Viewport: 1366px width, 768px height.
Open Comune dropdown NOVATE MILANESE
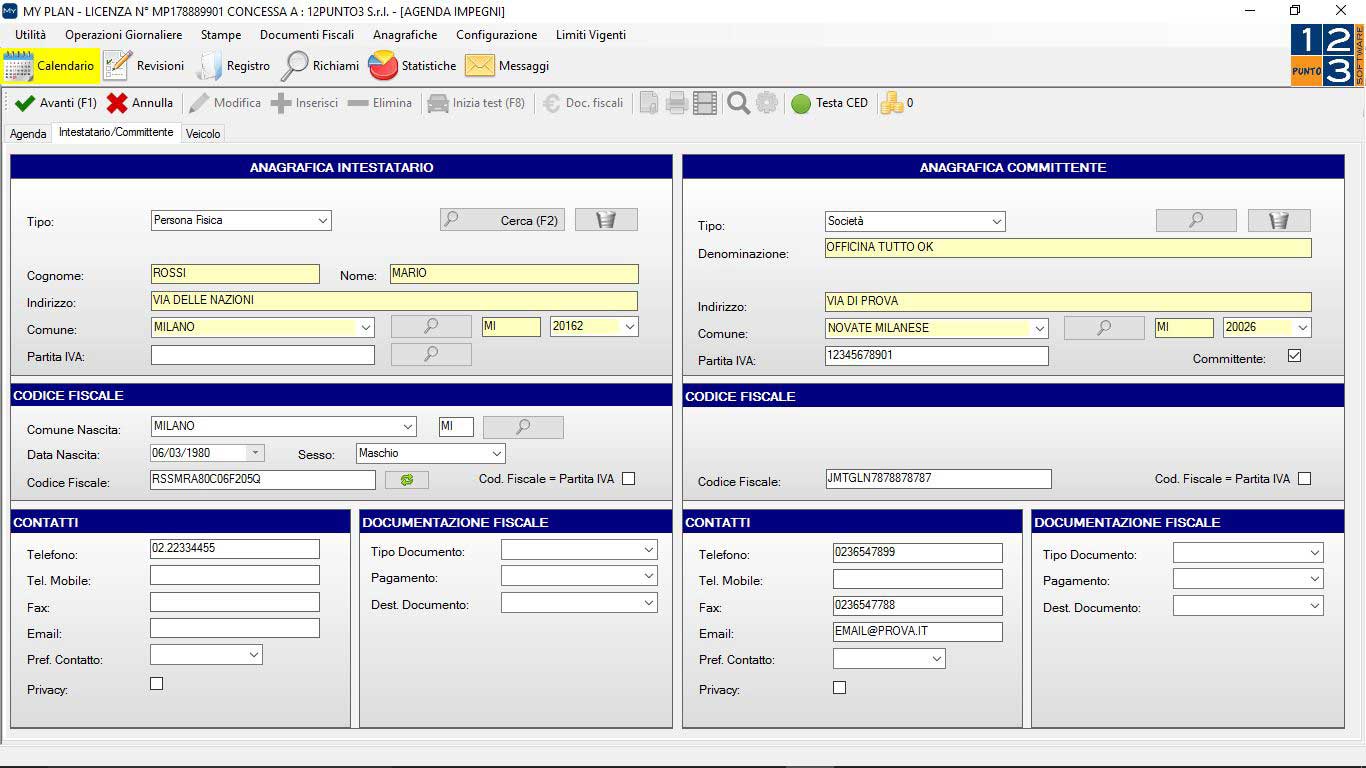tap(1040, 328)
